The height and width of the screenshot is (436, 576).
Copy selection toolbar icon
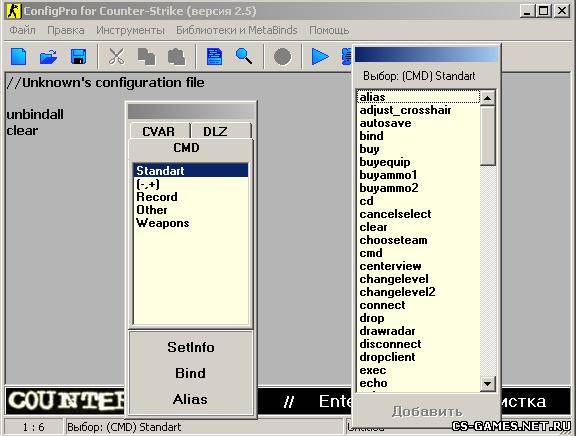tap(146, 57)
